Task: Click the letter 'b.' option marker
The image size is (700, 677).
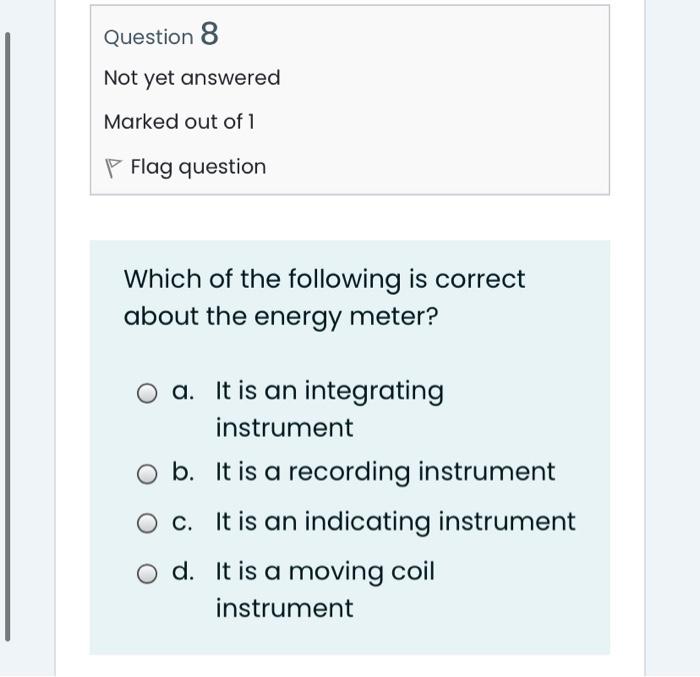Action: pyautogui.click(x=183, y=472)
